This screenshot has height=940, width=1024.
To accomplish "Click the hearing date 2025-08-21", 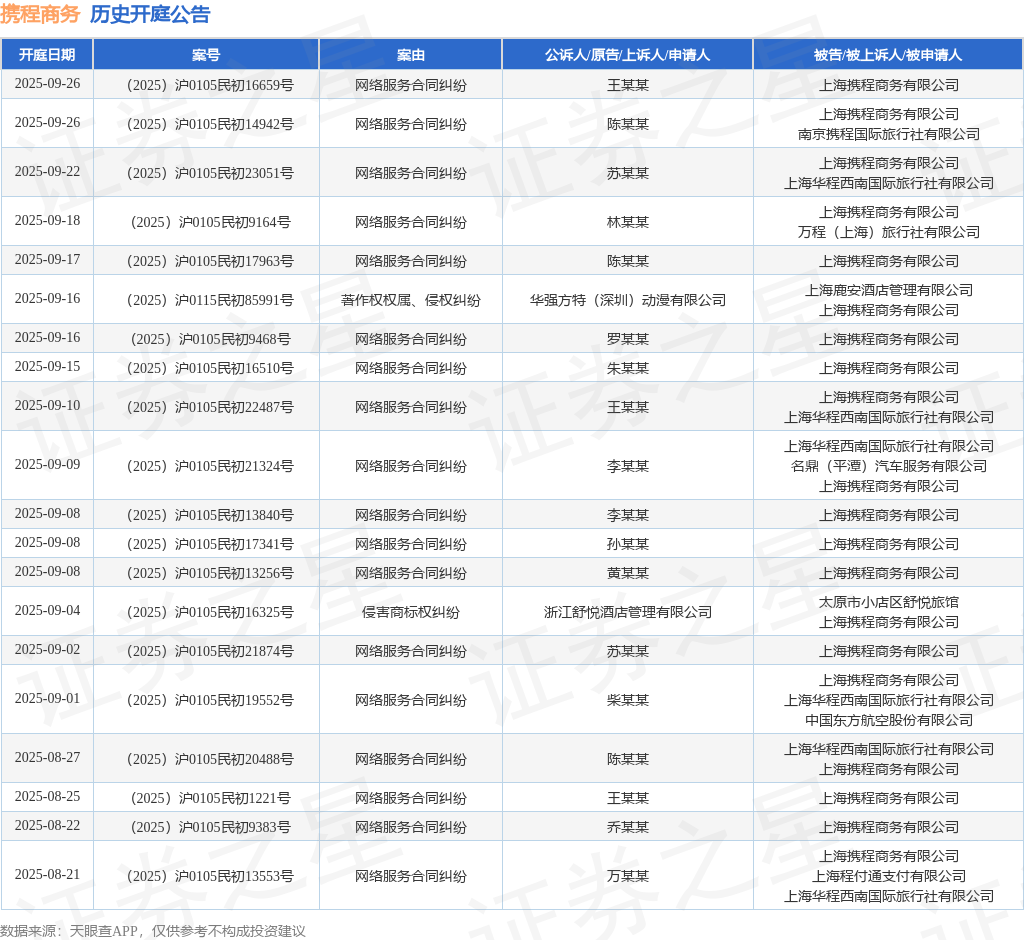I will (47, 874).
